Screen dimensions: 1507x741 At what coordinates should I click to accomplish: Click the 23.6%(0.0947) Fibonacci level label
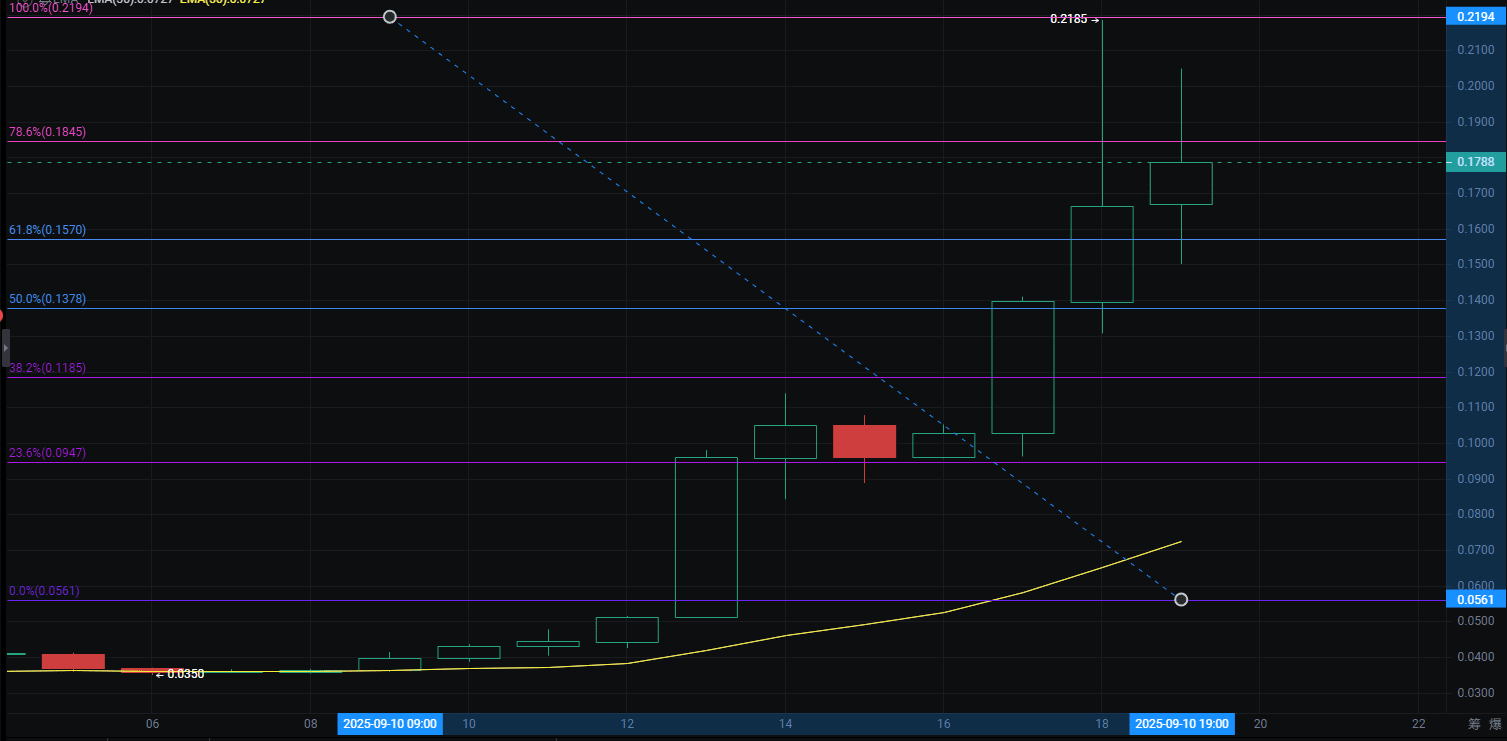coord(47,453)
